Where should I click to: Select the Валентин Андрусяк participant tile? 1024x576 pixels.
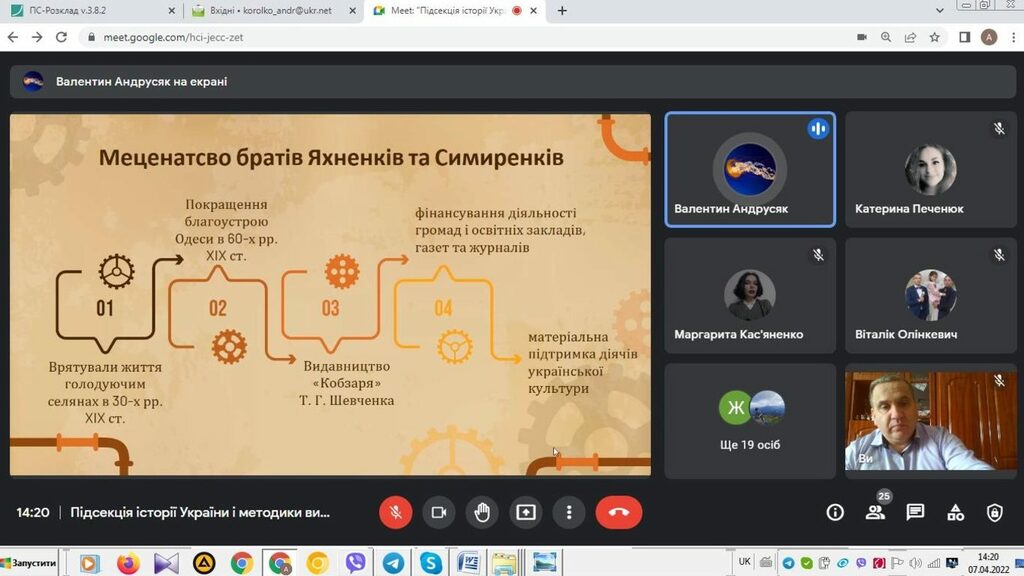750,170
